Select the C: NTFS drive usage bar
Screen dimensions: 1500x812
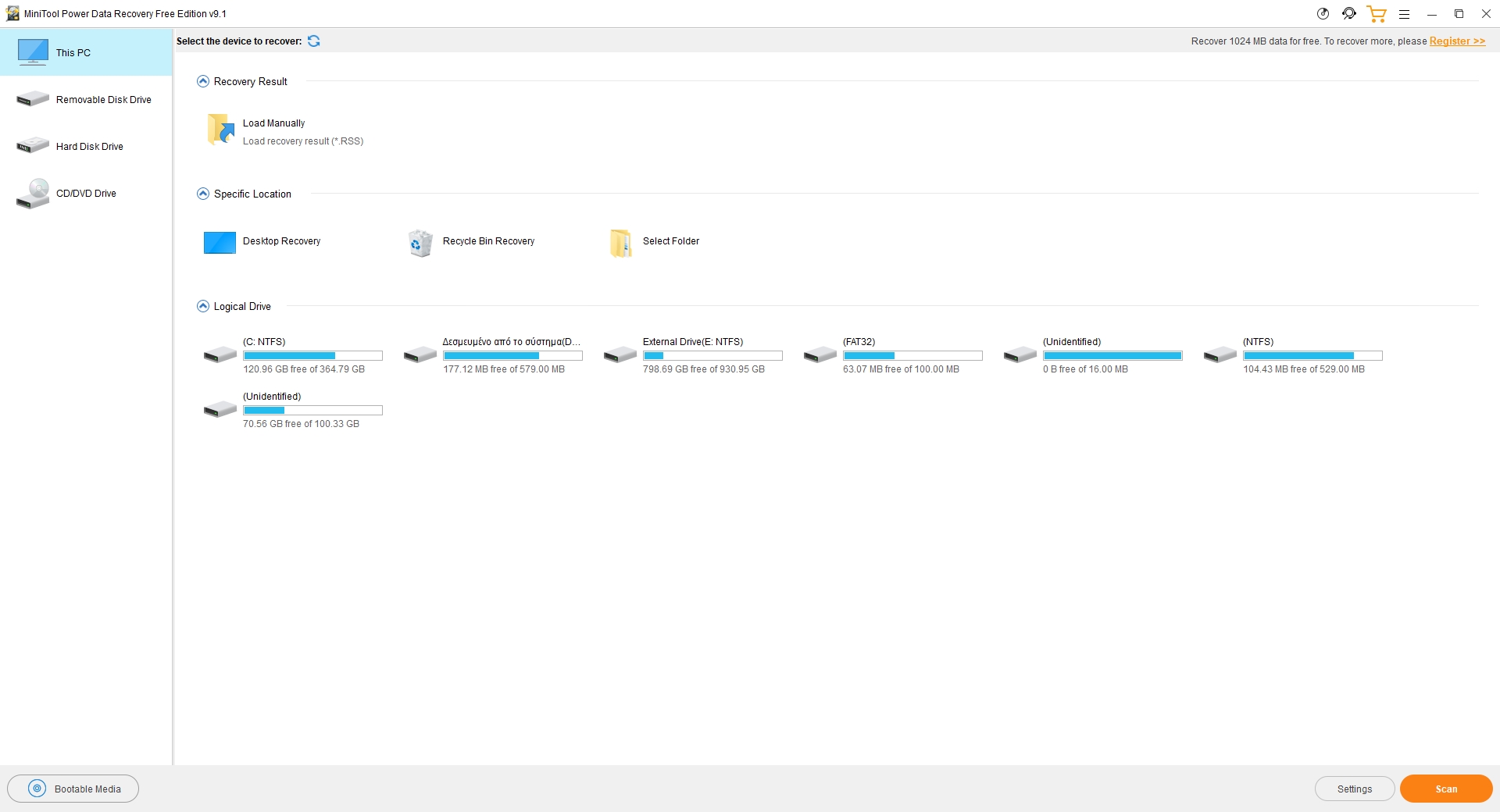point(312,356)
